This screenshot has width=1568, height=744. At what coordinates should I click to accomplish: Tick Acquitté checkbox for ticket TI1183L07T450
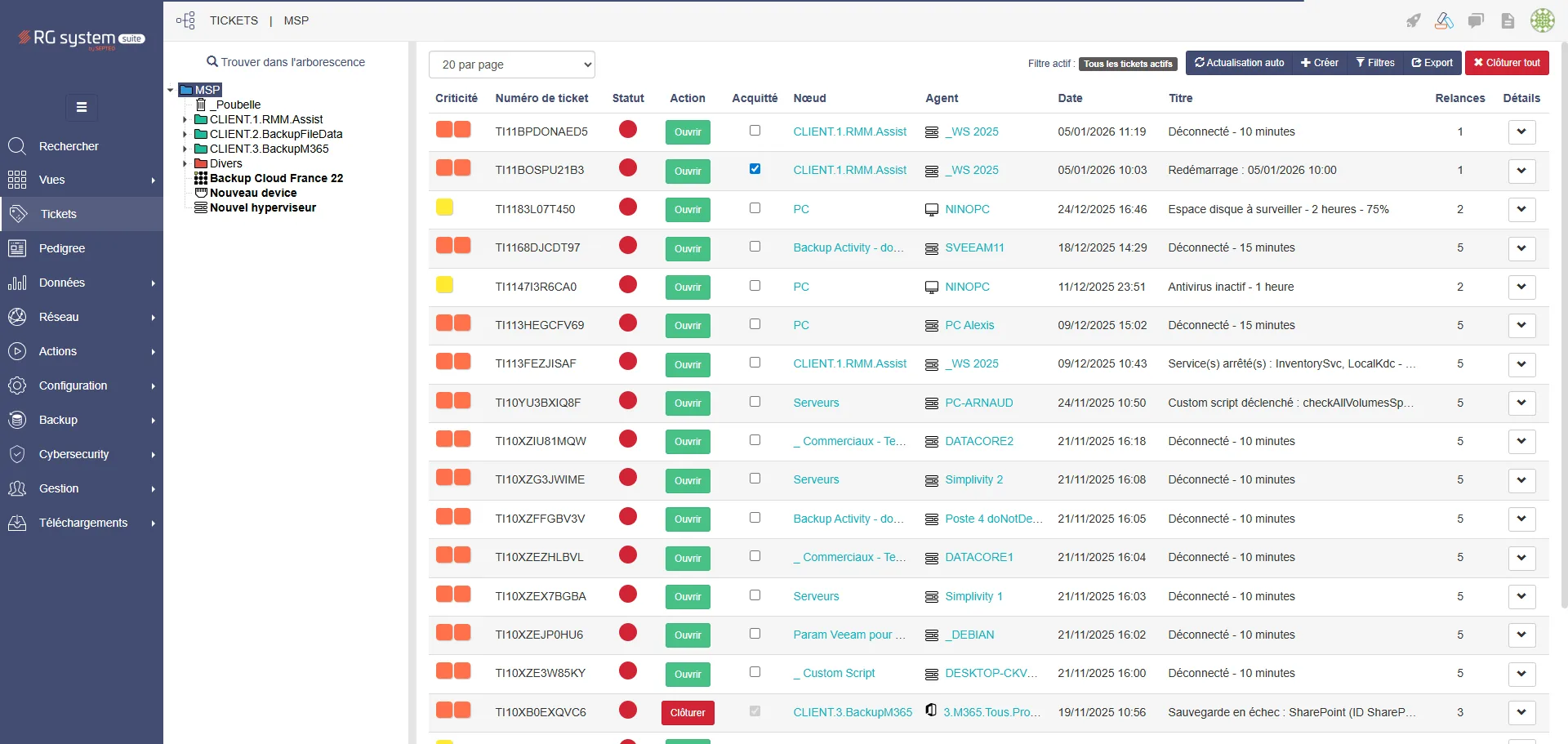pyautogui.click(x=755, y=208)
